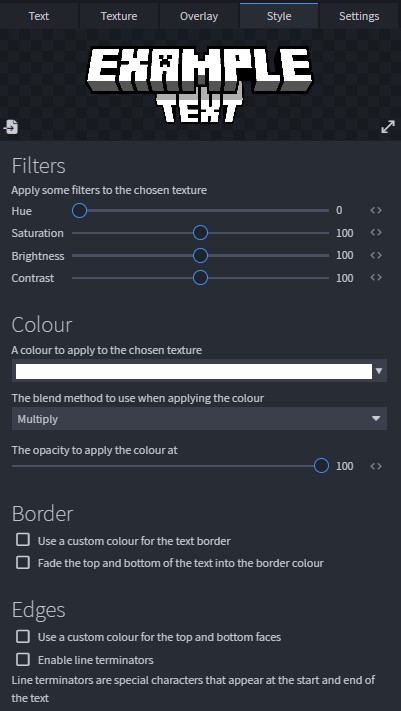Viewport: 401px width, 711px height.
Task: Toggle fade top and bottom into border colour
Action: pos(23,563)
